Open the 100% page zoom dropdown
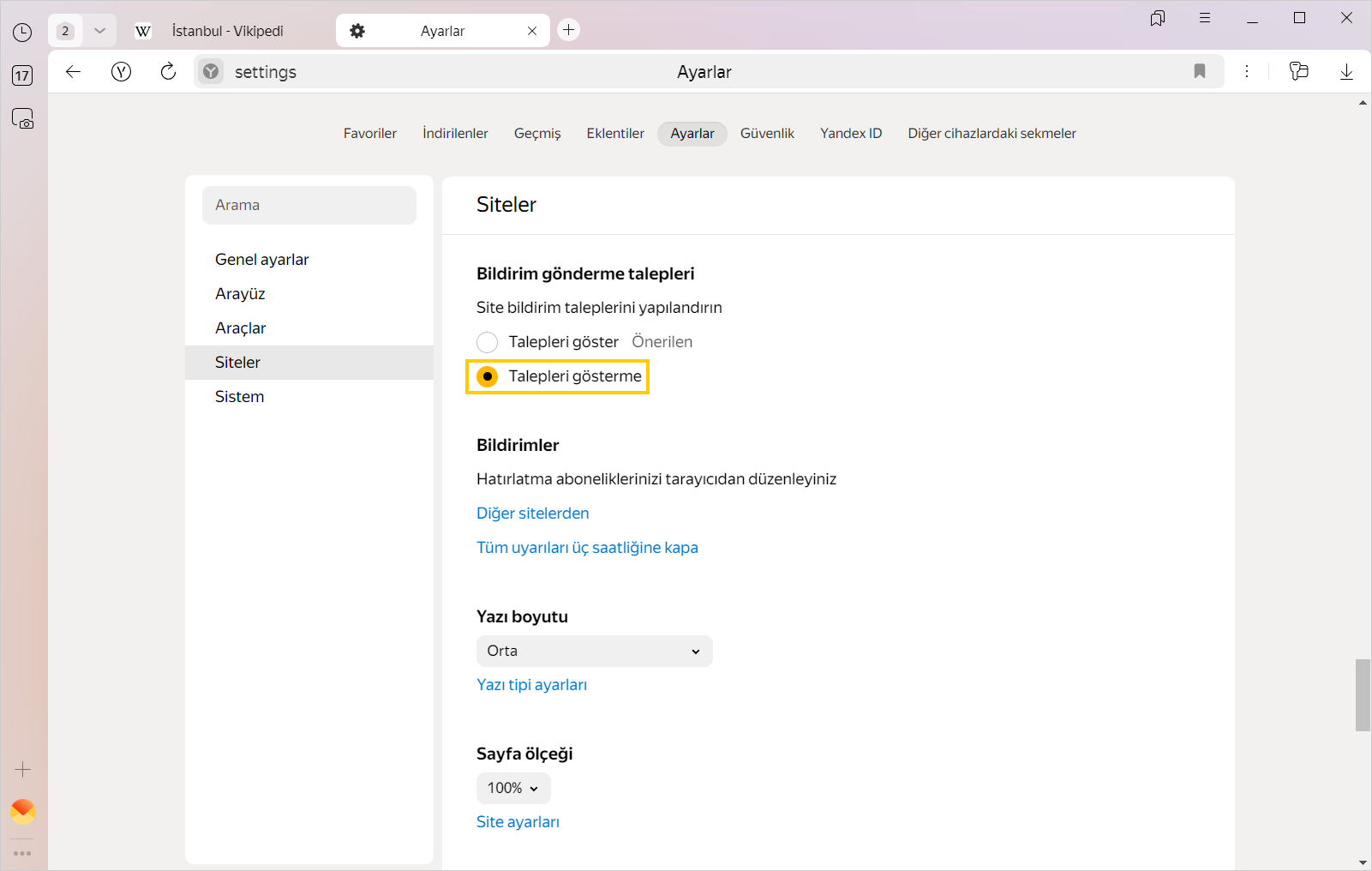 (x=512, y=788)
